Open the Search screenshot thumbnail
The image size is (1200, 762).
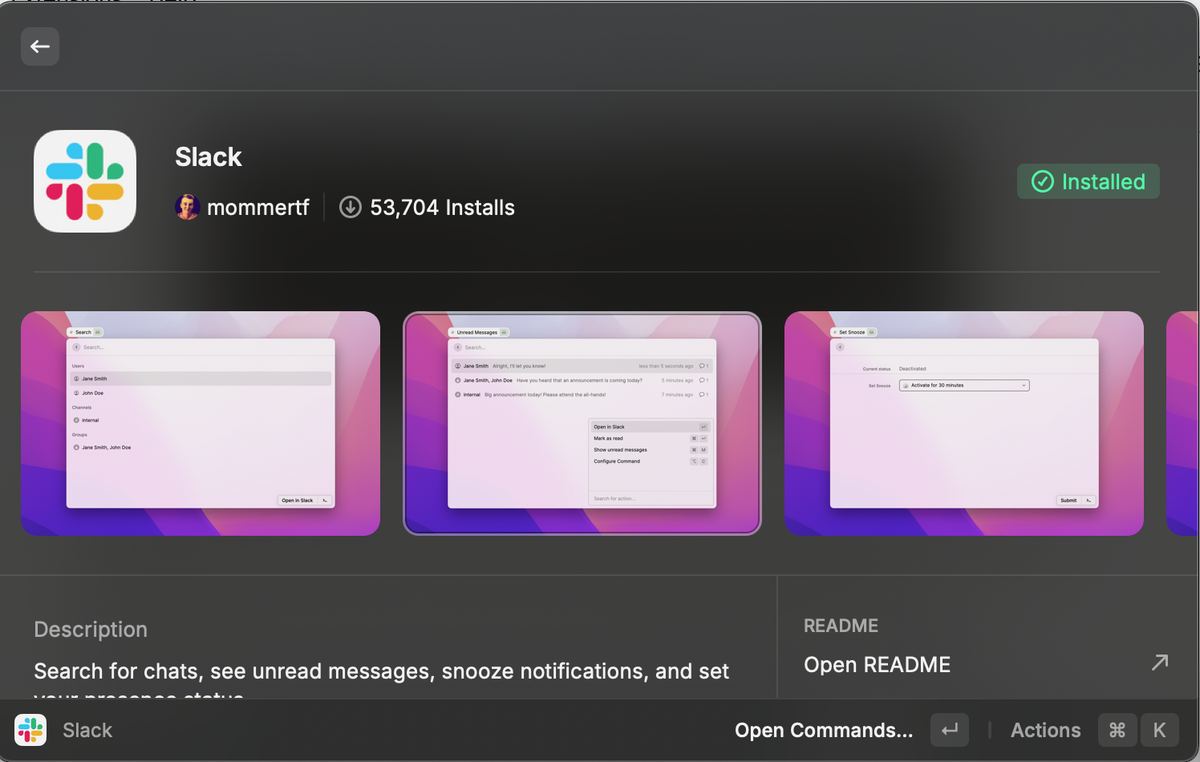pyautogui.click(x=200, y=424)
